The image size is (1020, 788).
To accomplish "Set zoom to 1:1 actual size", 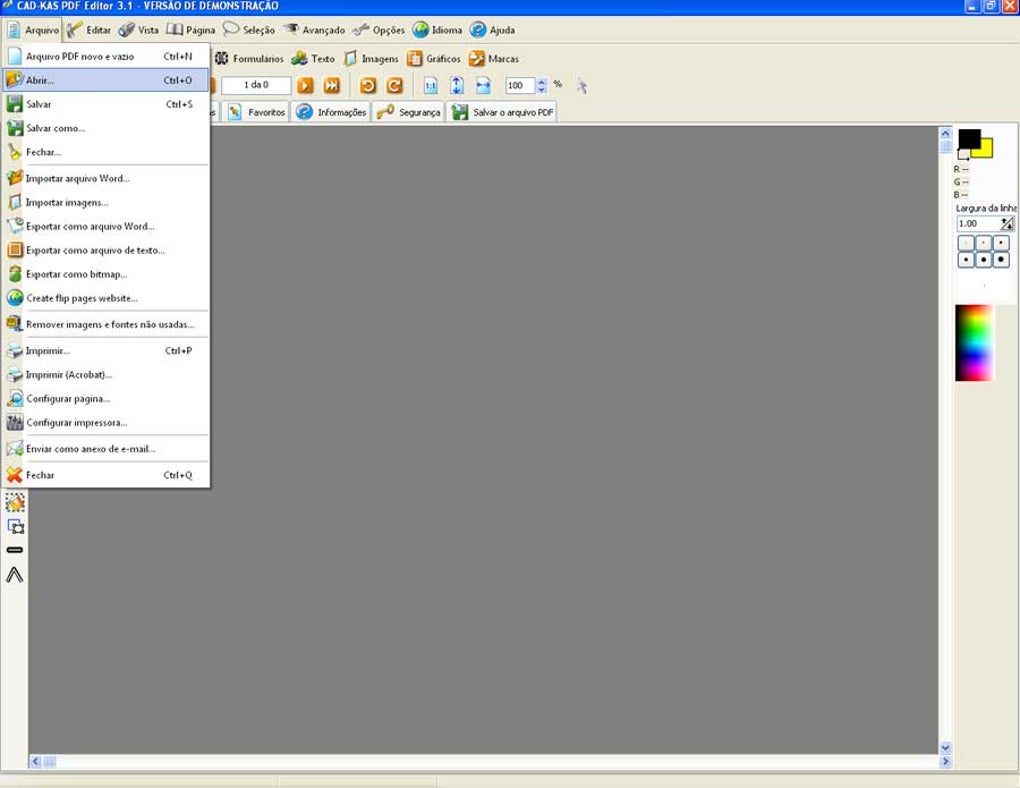I will (430, 85).
